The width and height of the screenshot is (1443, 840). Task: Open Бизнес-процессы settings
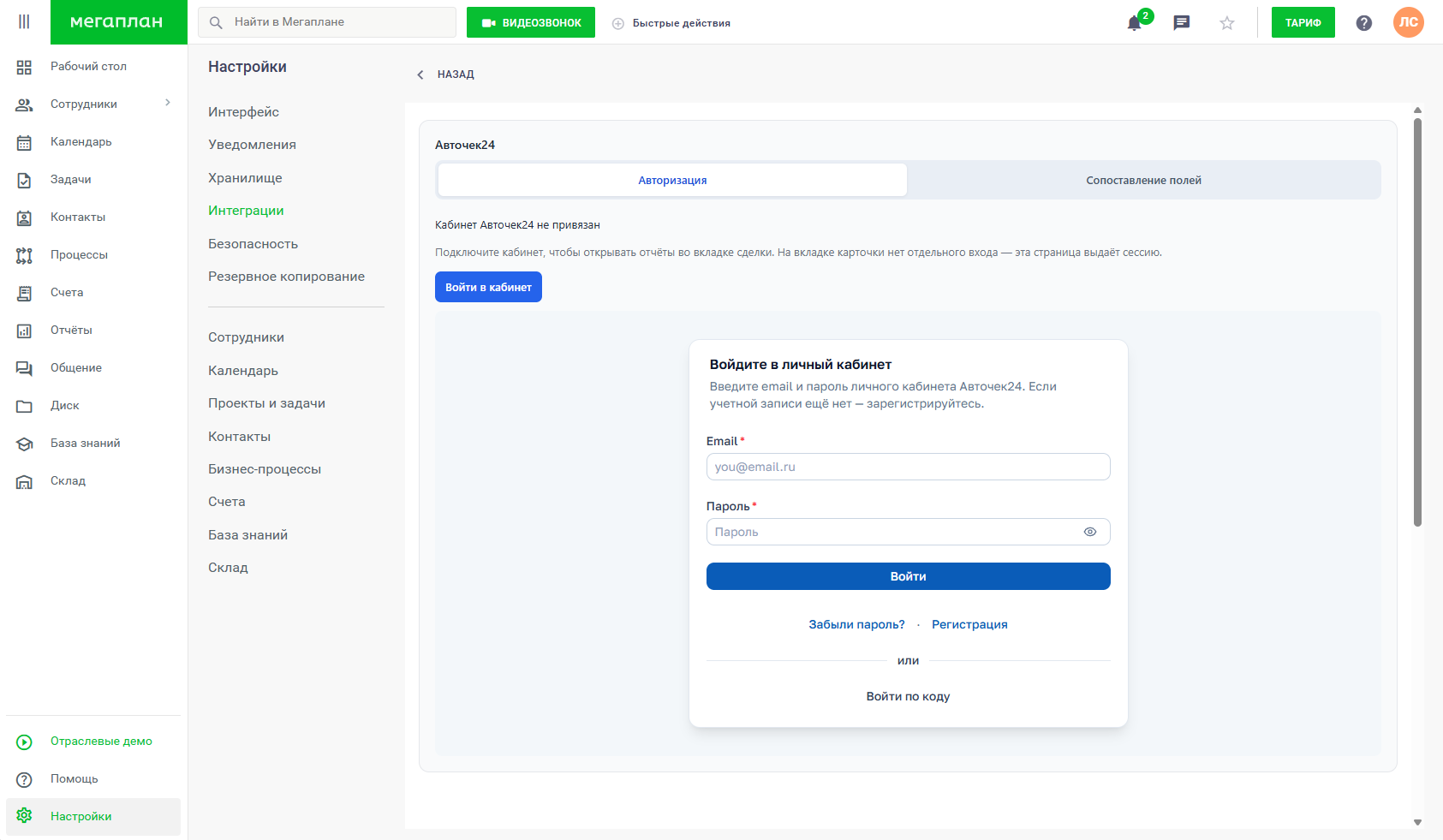pos(265,469)
